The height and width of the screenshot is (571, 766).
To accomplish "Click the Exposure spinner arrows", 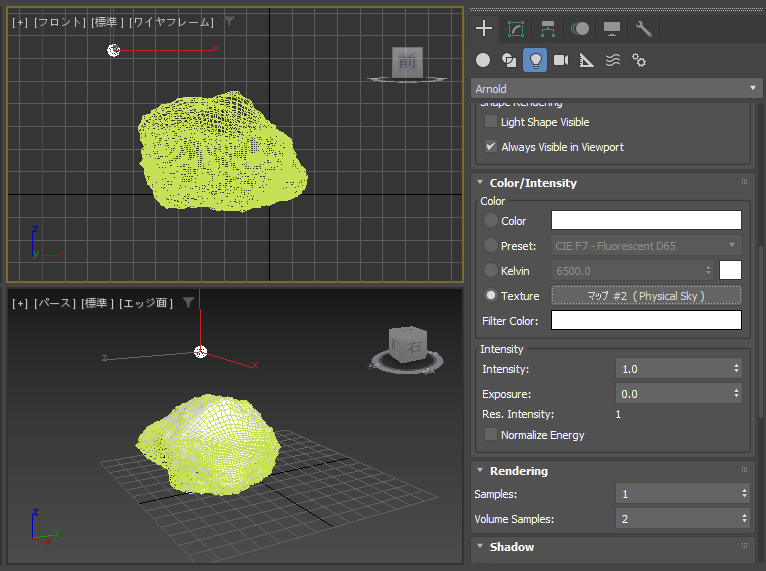I will pos(736,394).
